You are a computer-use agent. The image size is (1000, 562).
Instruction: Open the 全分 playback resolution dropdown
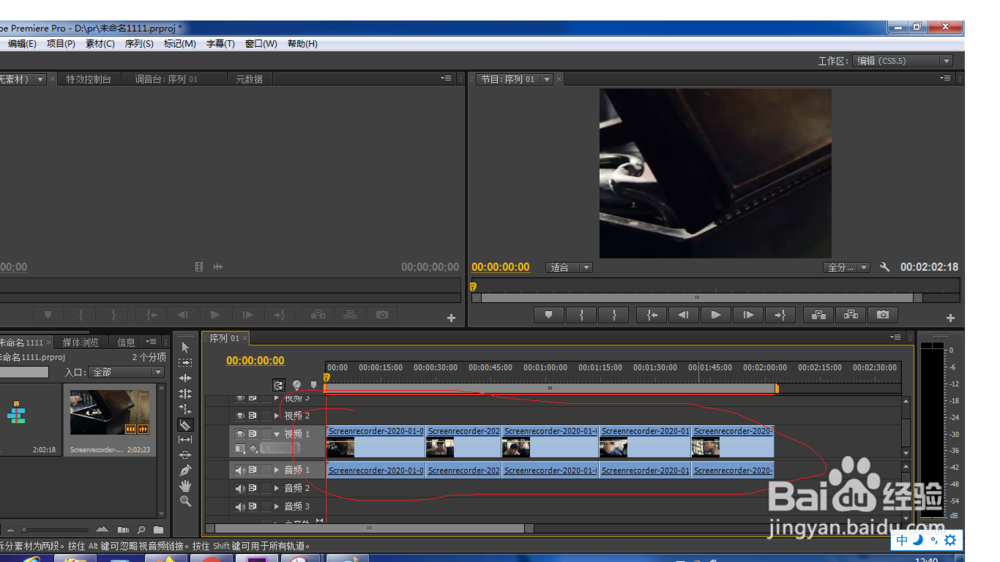click(846, 267)
